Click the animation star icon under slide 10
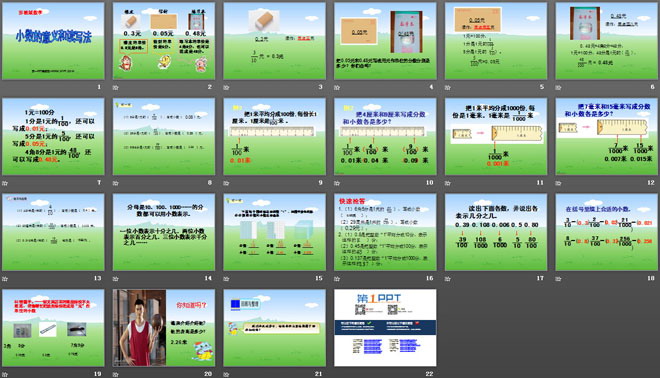Viewport: 660px width, 378px height. pos(337,183)
